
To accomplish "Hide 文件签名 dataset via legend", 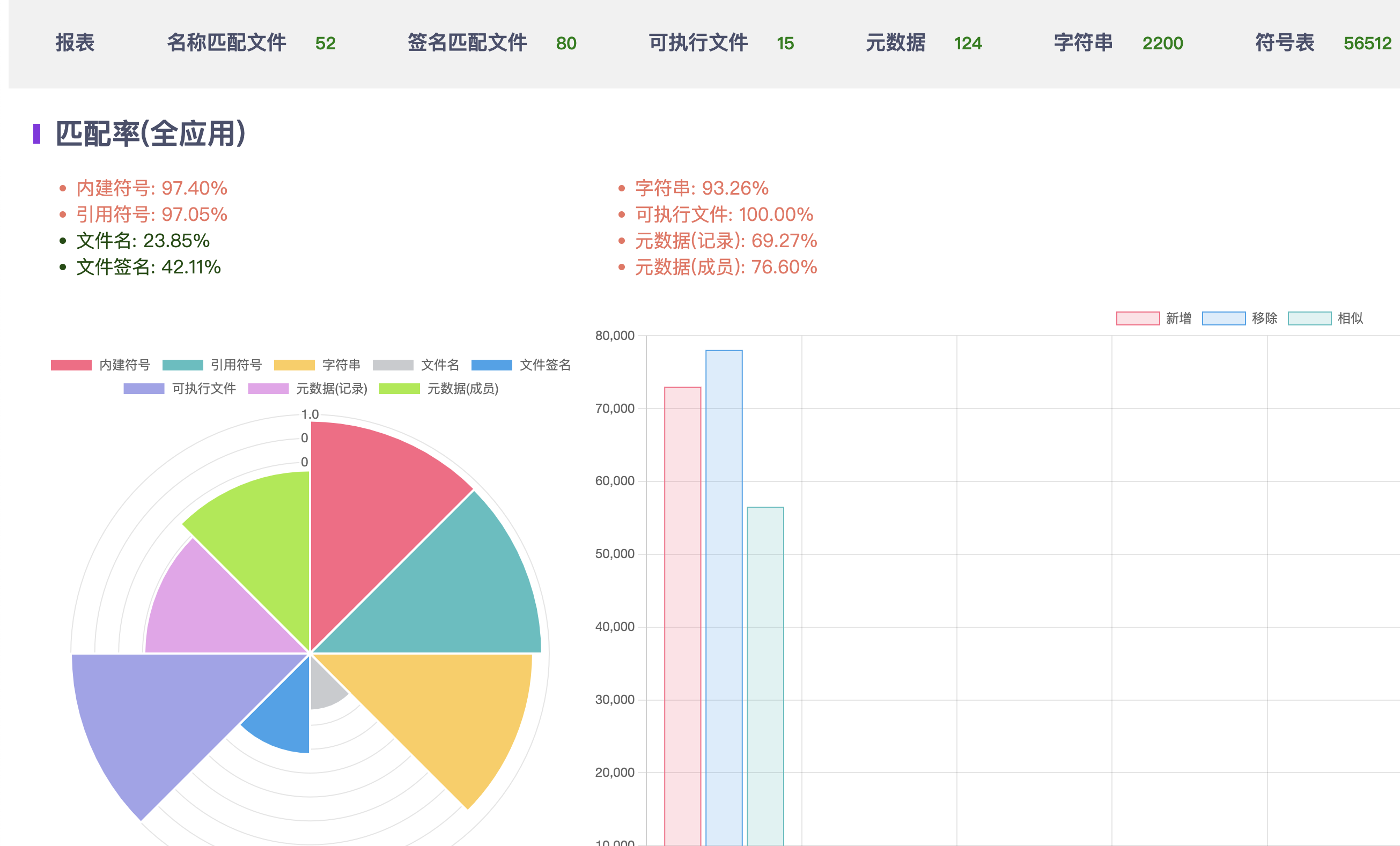I will click(520, 365).
